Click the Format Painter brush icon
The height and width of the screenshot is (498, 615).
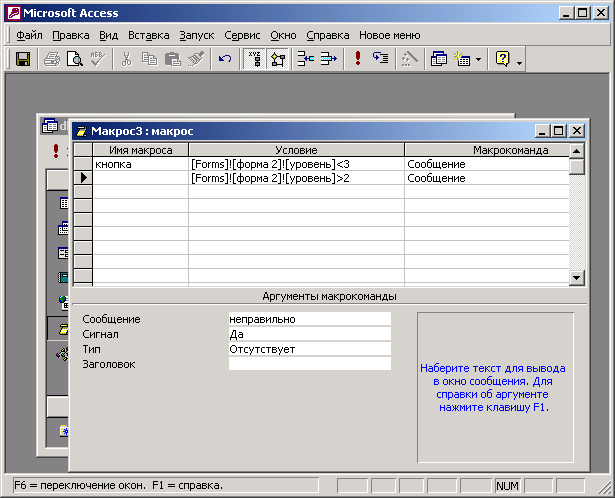195,59
